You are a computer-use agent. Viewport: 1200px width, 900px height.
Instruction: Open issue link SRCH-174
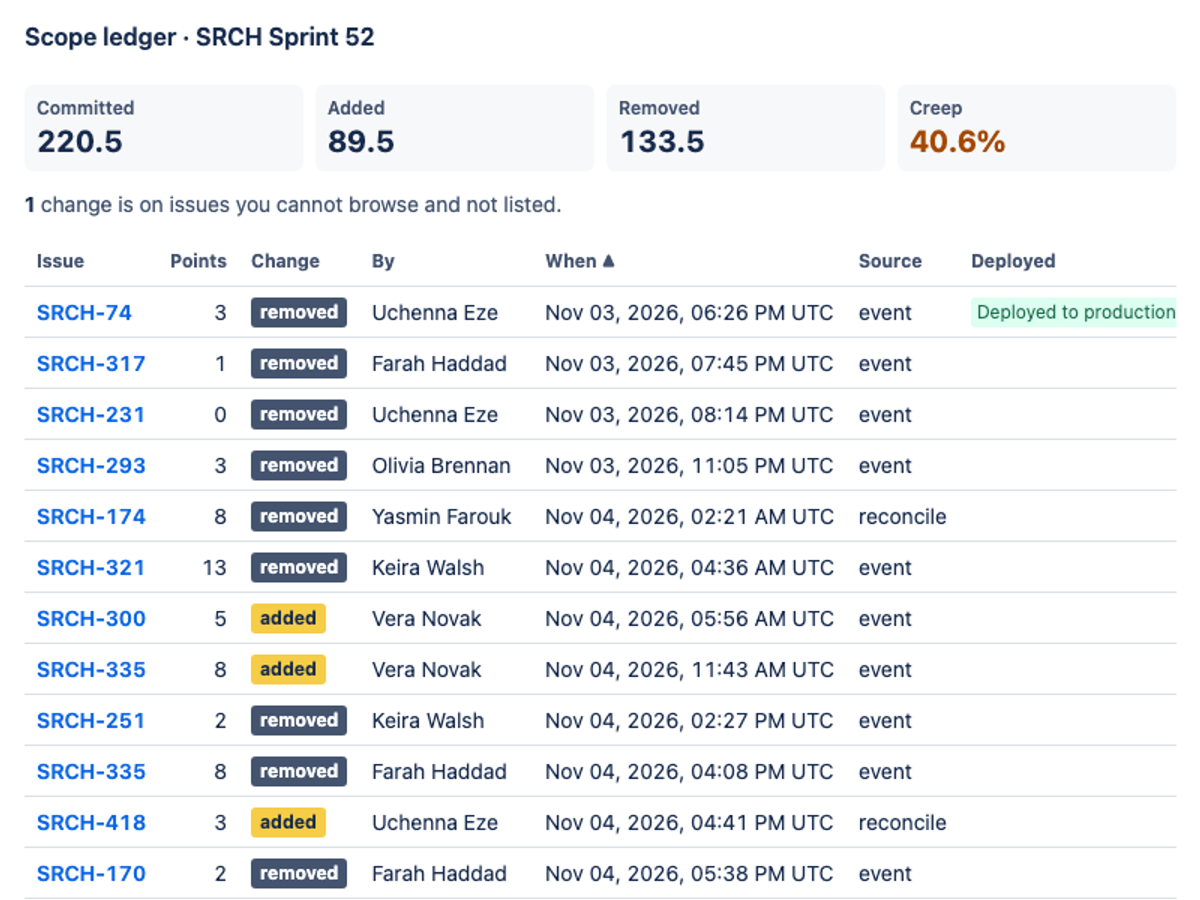(x=91, y=517)
